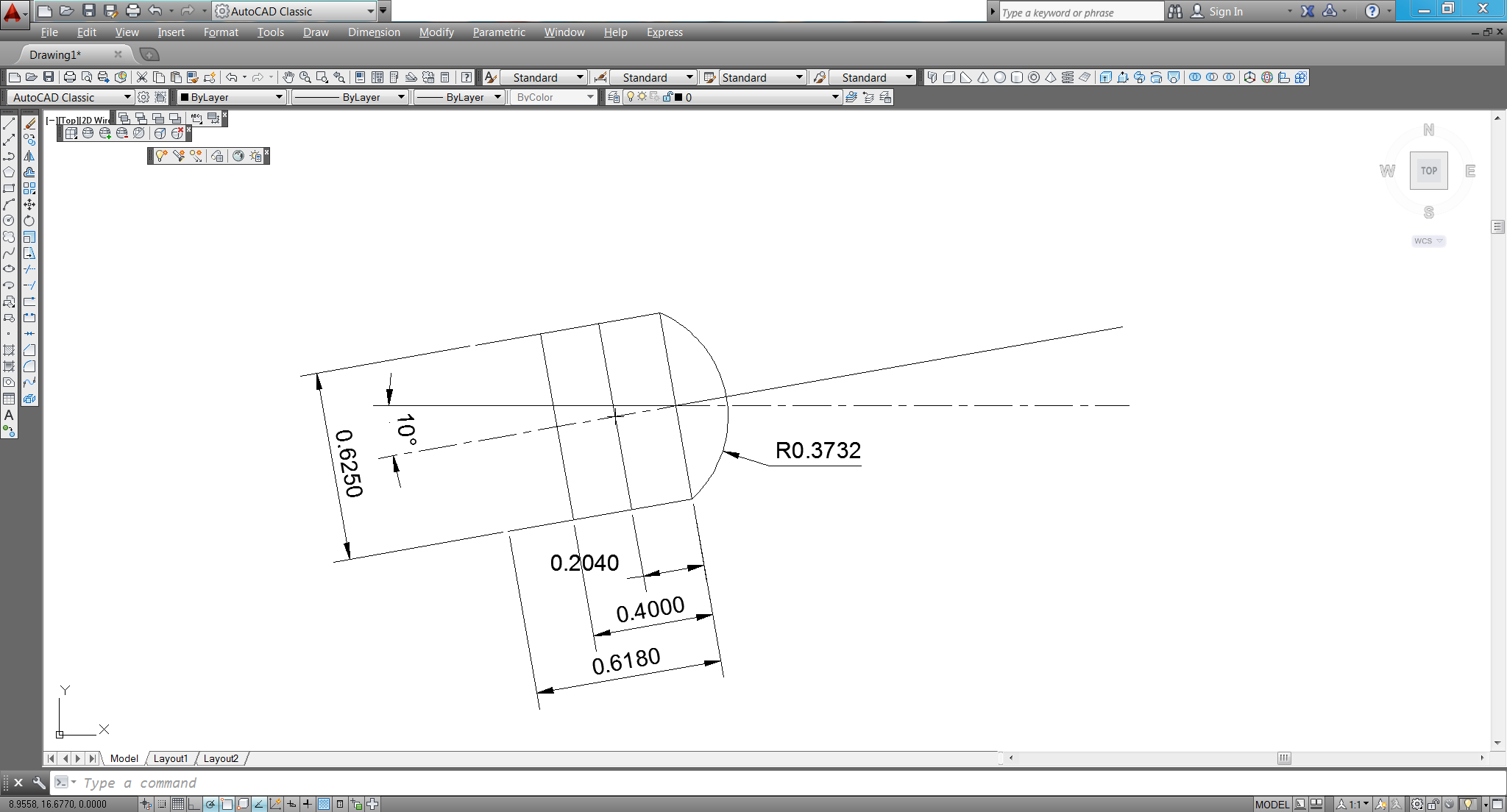Click the Sign In button

click(x=1217, y=11)
